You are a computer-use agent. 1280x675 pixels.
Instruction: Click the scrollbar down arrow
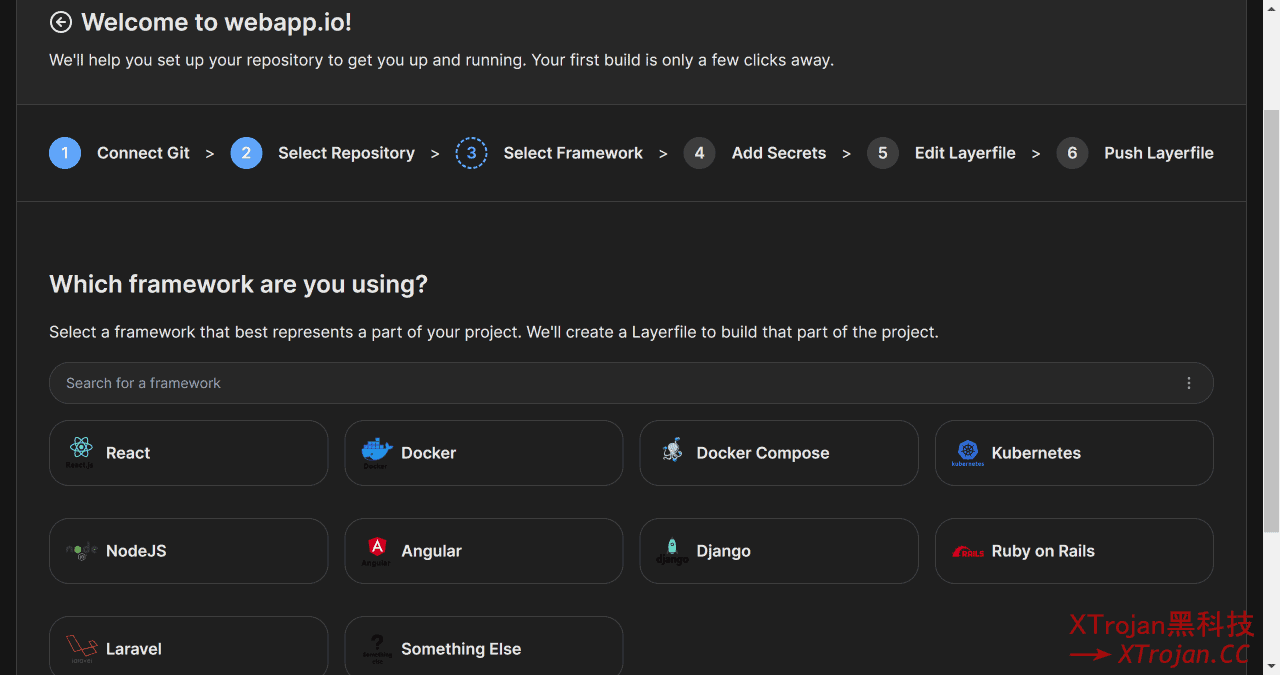tap(1271, 666)
